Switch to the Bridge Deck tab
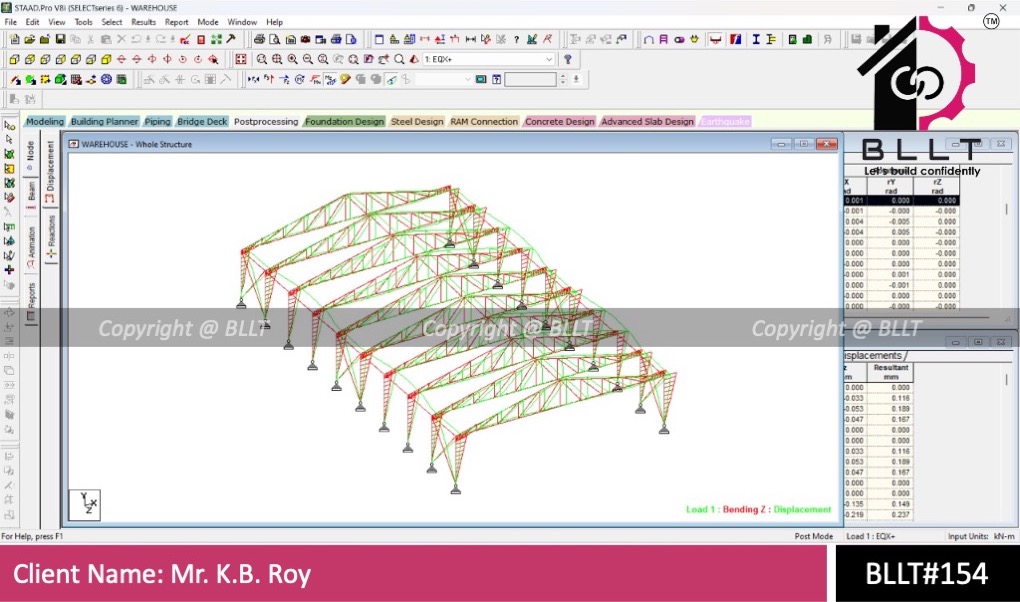 (202, 122)
